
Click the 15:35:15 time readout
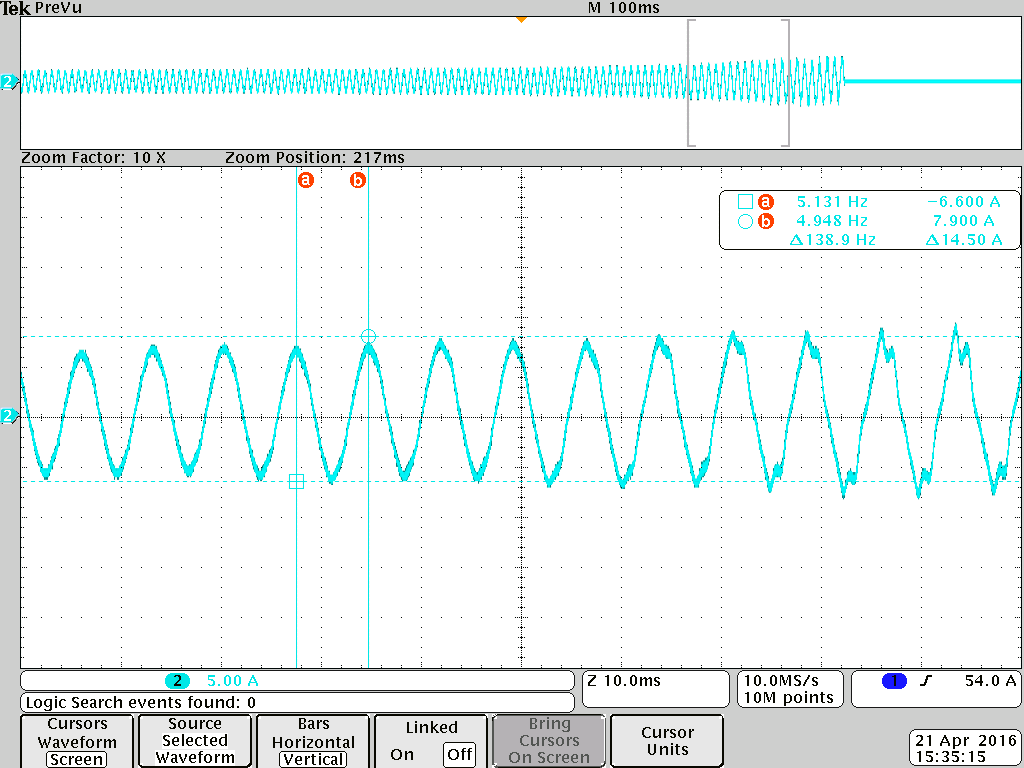coord(951,757)
